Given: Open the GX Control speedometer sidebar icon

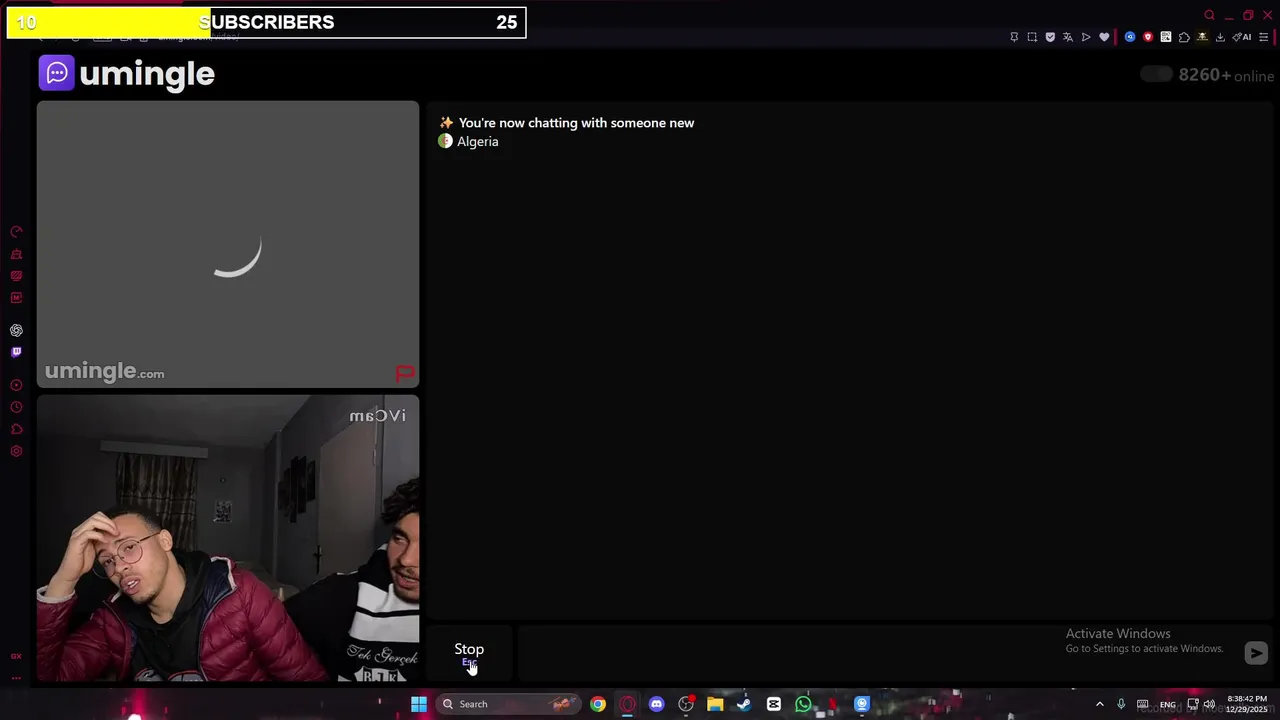Looking at the screenshot, I should pyautogui.click(x=16, y=232).
